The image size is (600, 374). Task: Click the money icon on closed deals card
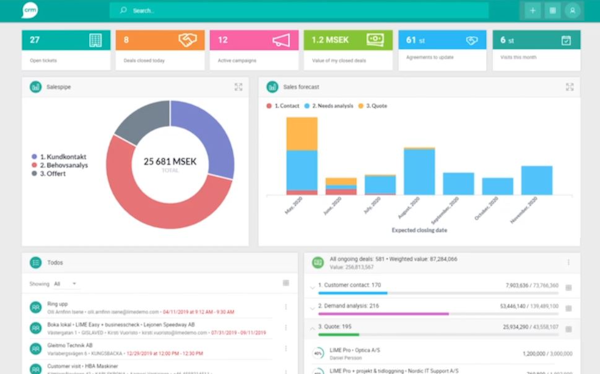point(375,39)
